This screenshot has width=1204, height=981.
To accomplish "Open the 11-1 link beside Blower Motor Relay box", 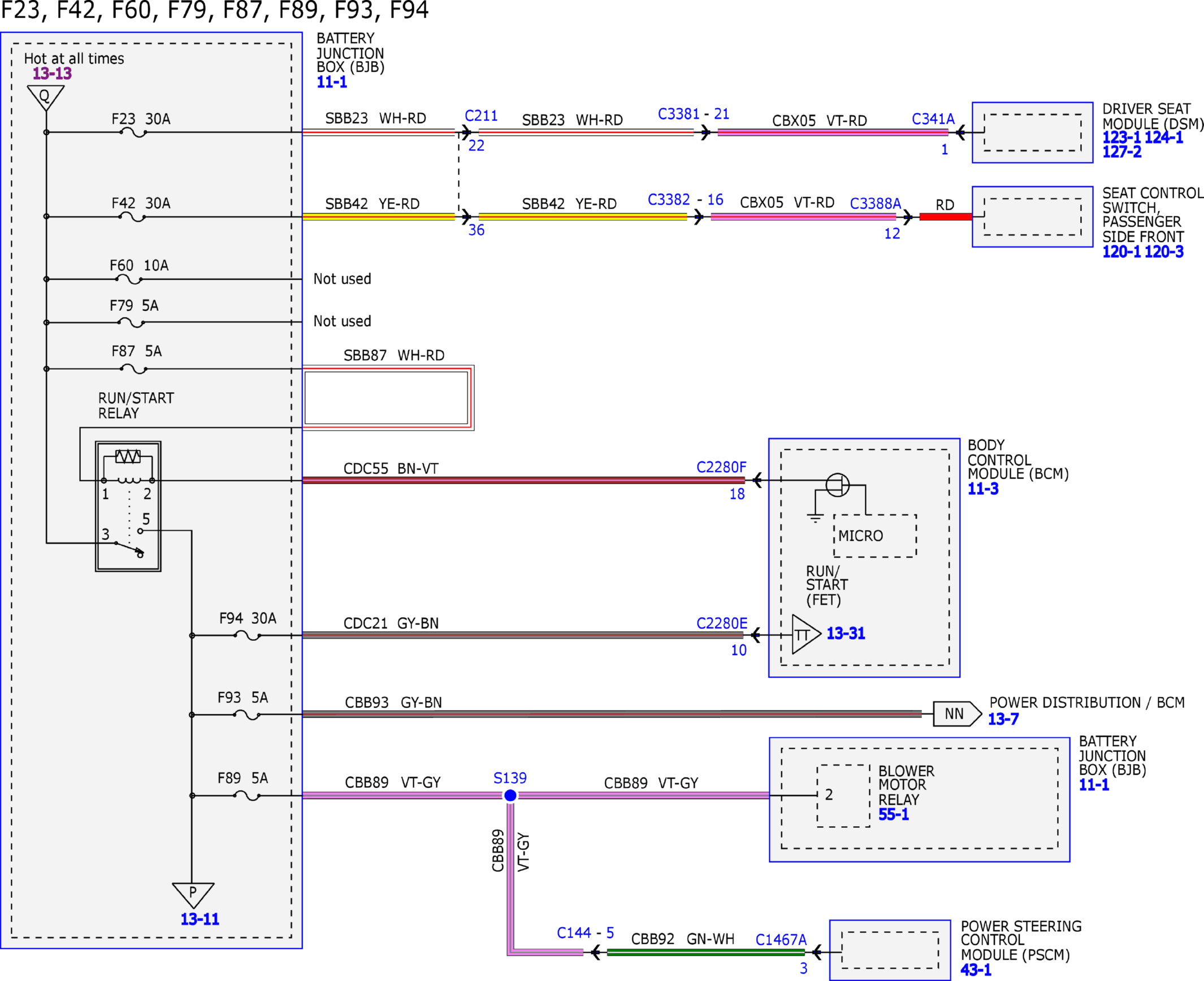I will pos(1094,784).
